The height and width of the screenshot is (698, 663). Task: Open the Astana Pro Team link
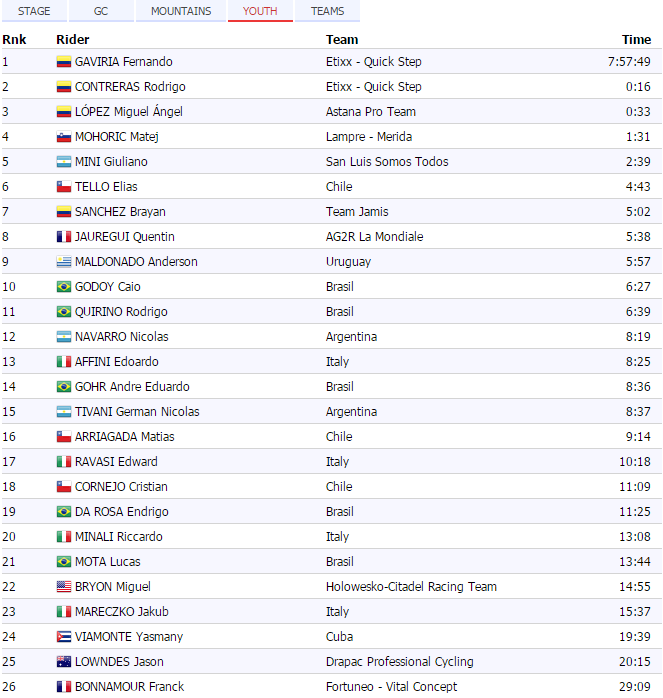pos(371,112)
